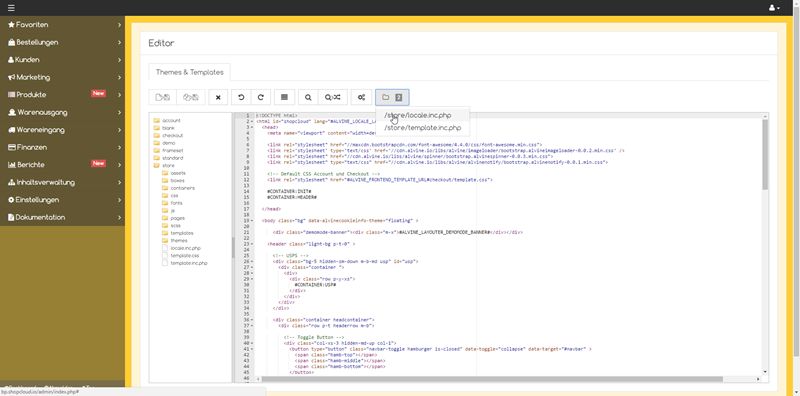Screen dimensions: 800x396
Task: Click the editor horizontal scrollbar thumb
Action: (x=492, y=379)
